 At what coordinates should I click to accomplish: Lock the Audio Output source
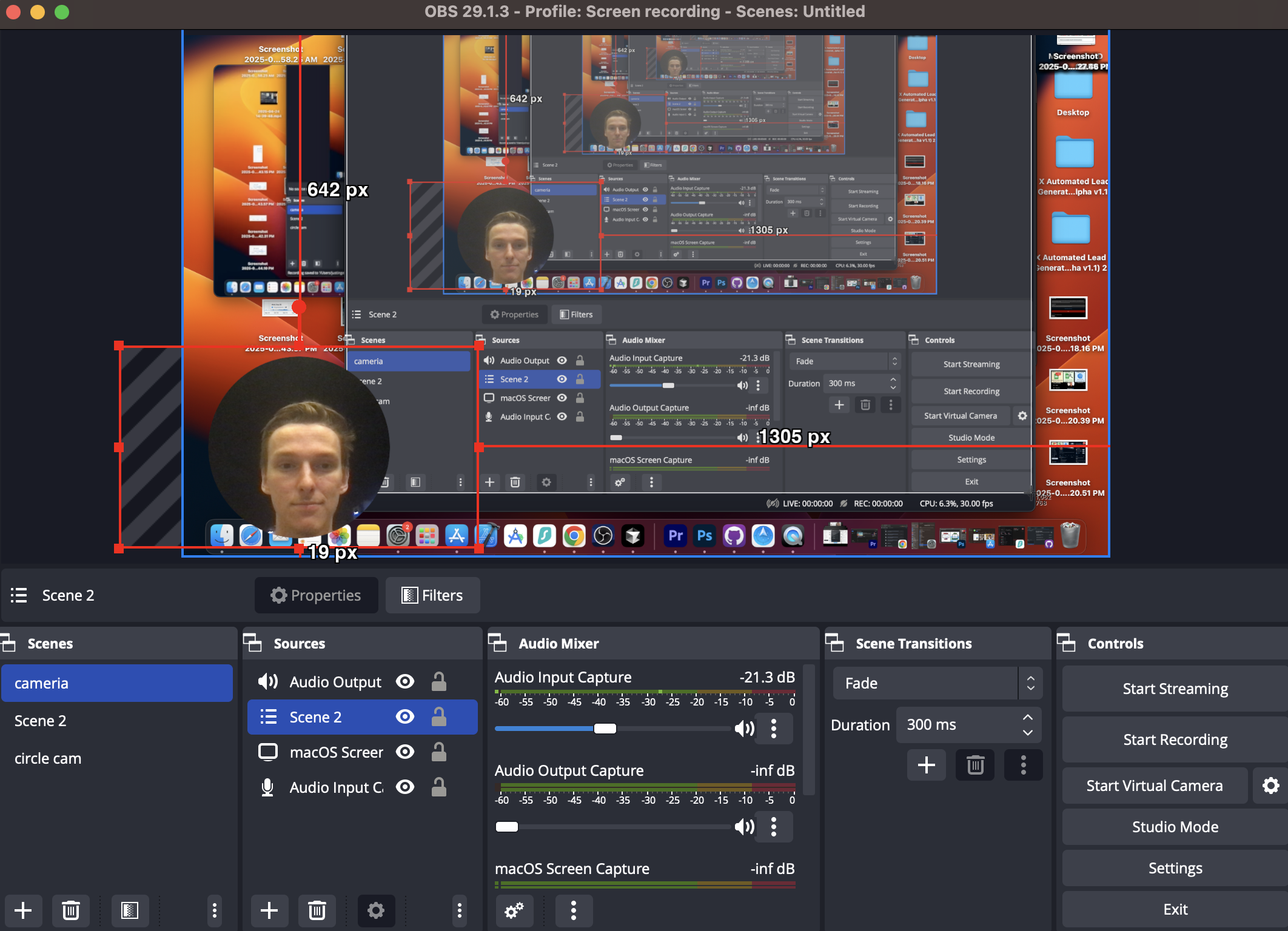[x=439, y=682]
